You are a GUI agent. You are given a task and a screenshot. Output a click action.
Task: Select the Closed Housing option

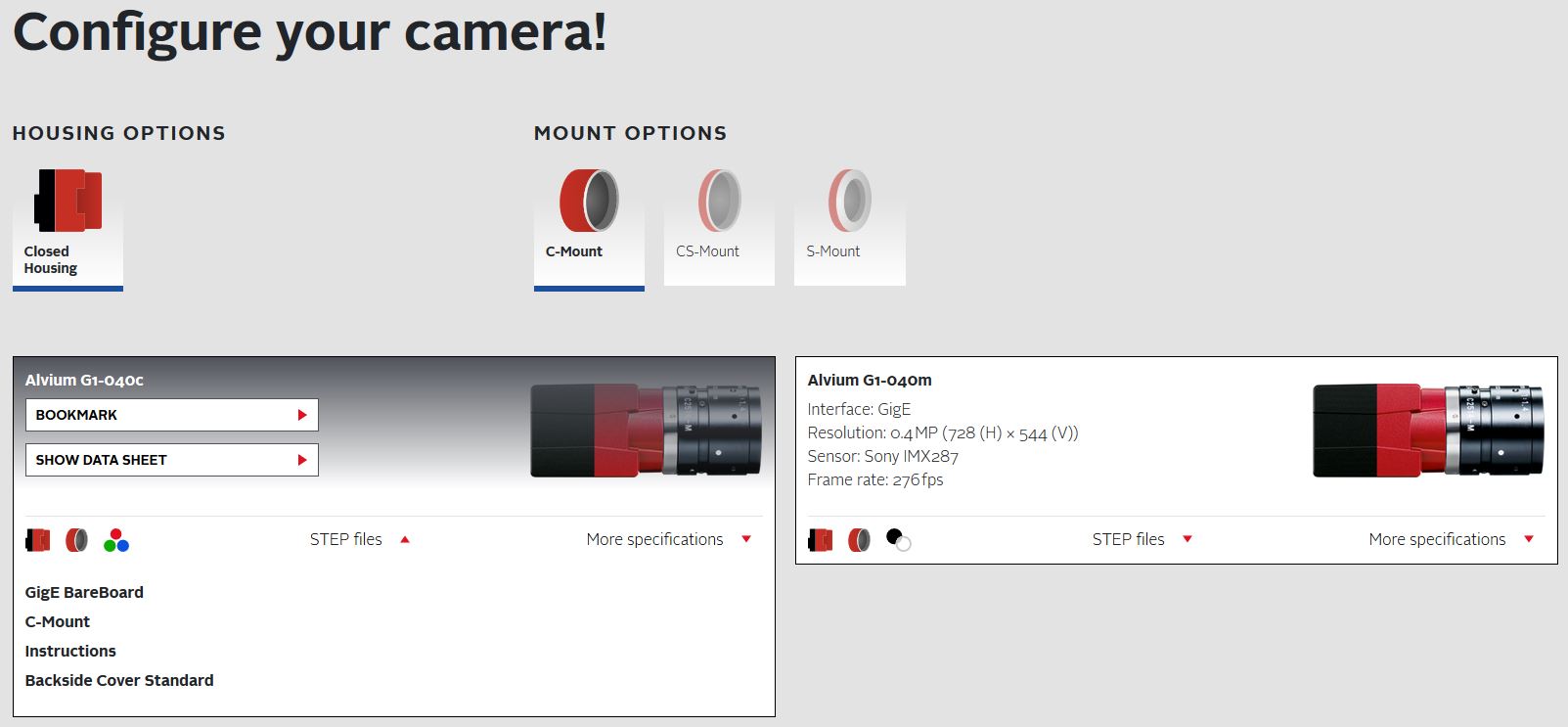(67, 224)
